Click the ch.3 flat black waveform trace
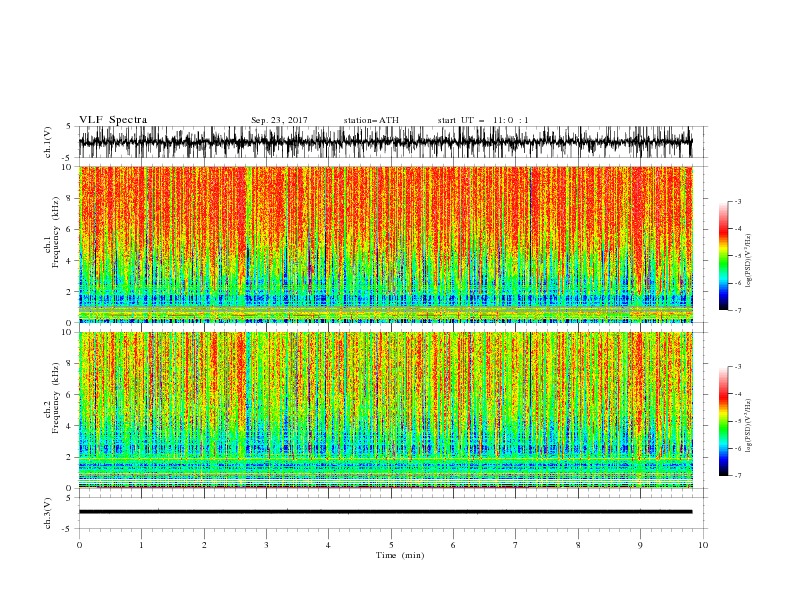The width and height of the screenshot is (792, 612). pos(385,512)
